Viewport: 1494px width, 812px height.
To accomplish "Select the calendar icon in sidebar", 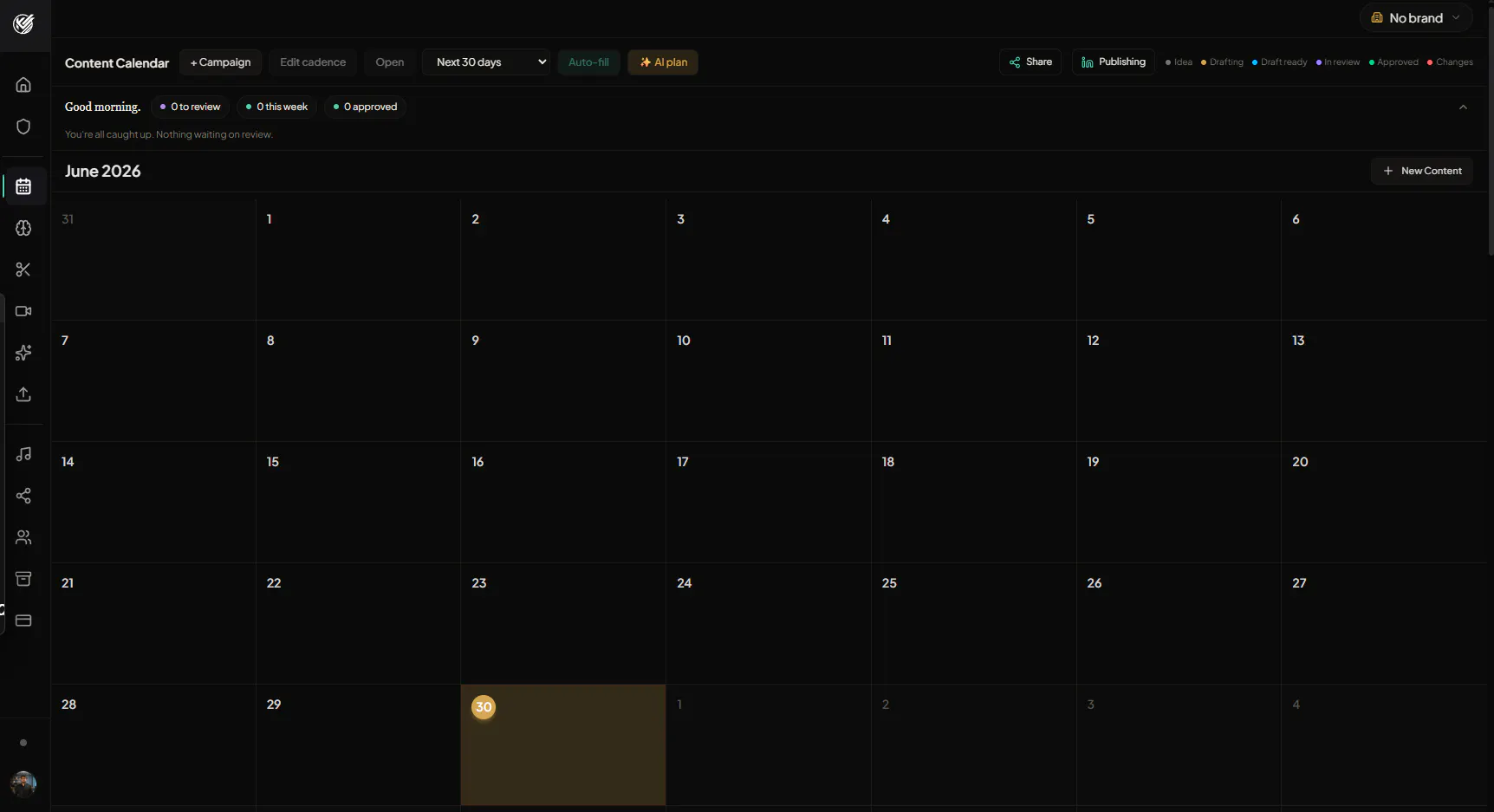I will pyautogui.click(x=23, y=186).
